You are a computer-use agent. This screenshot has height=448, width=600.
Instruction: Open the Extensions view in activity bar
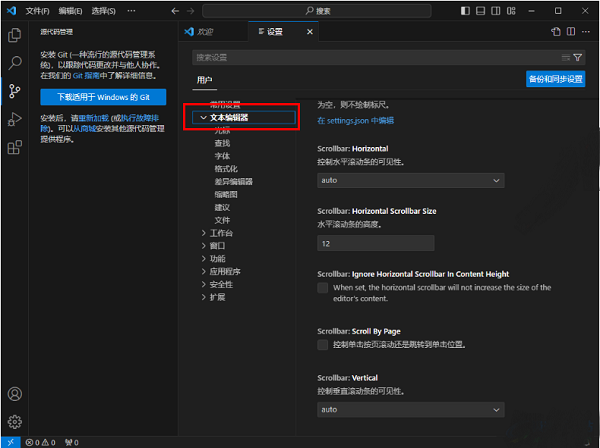point(15,147)
